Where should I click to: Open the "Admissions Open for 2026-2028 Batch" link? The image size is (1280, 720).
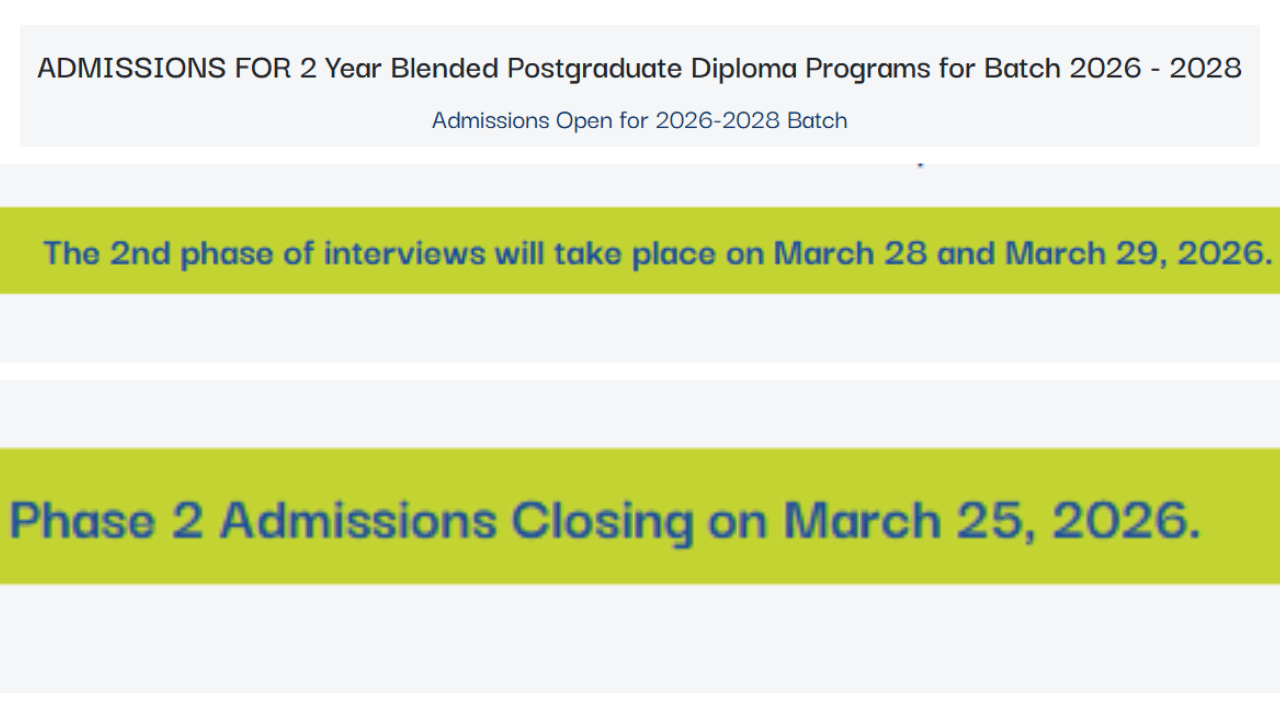(x=639, y=121)
